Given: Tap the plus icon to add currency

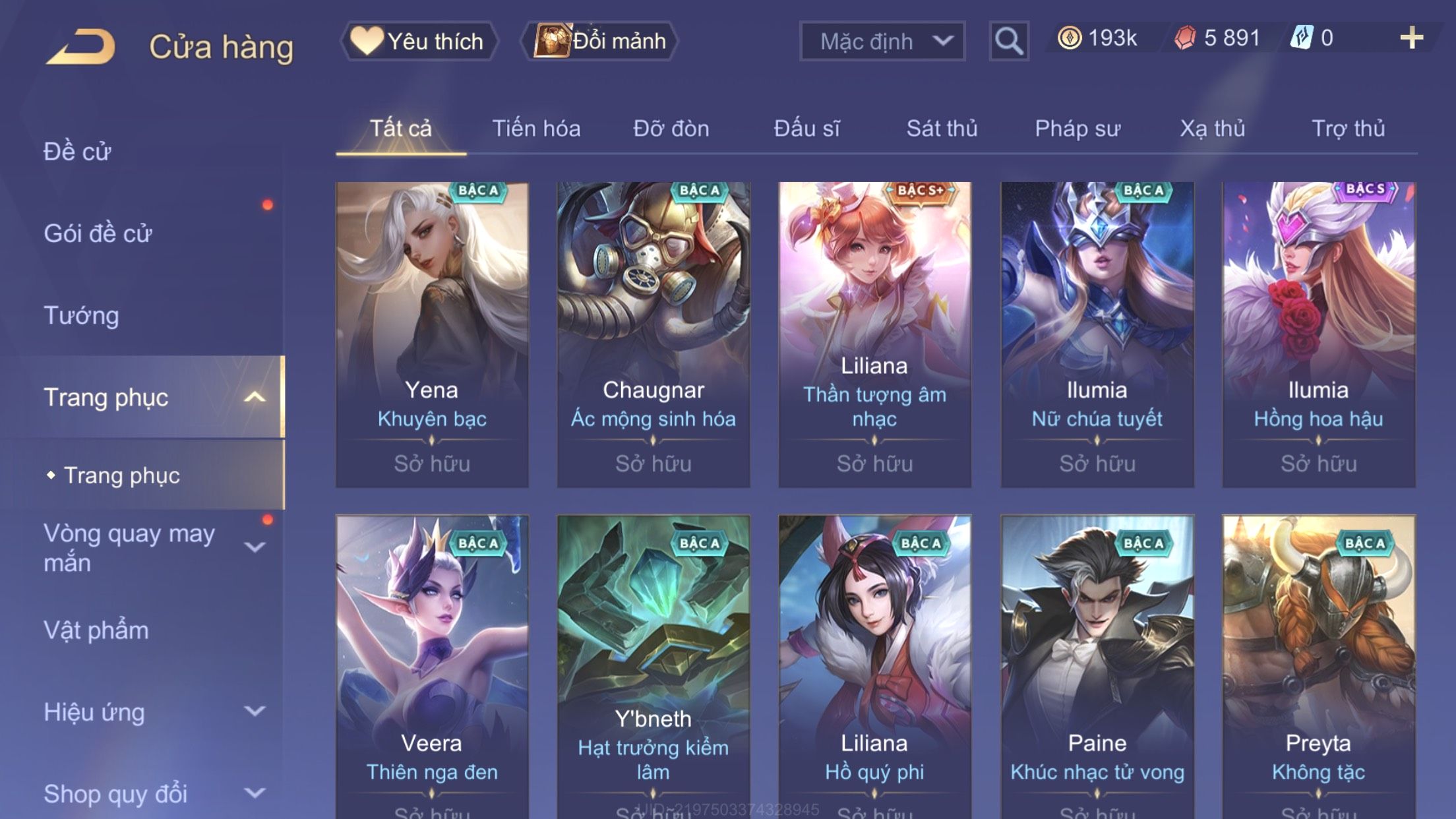Looking at the screenshot, I should 1411,38.
